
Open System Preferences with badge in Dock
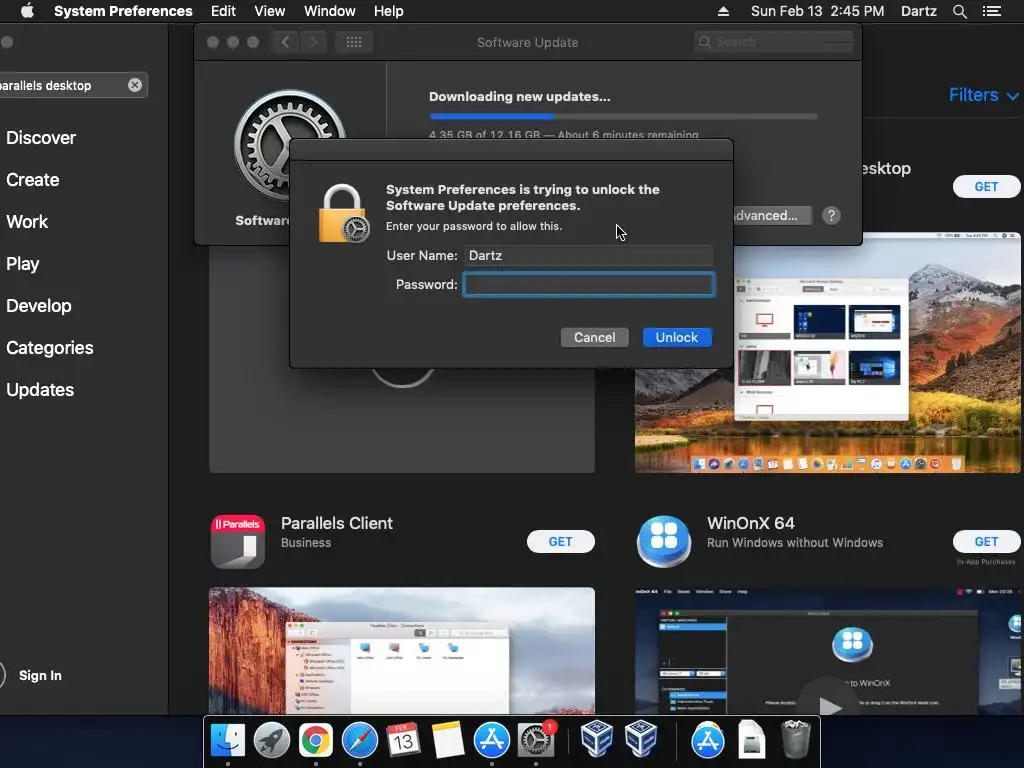536,740
